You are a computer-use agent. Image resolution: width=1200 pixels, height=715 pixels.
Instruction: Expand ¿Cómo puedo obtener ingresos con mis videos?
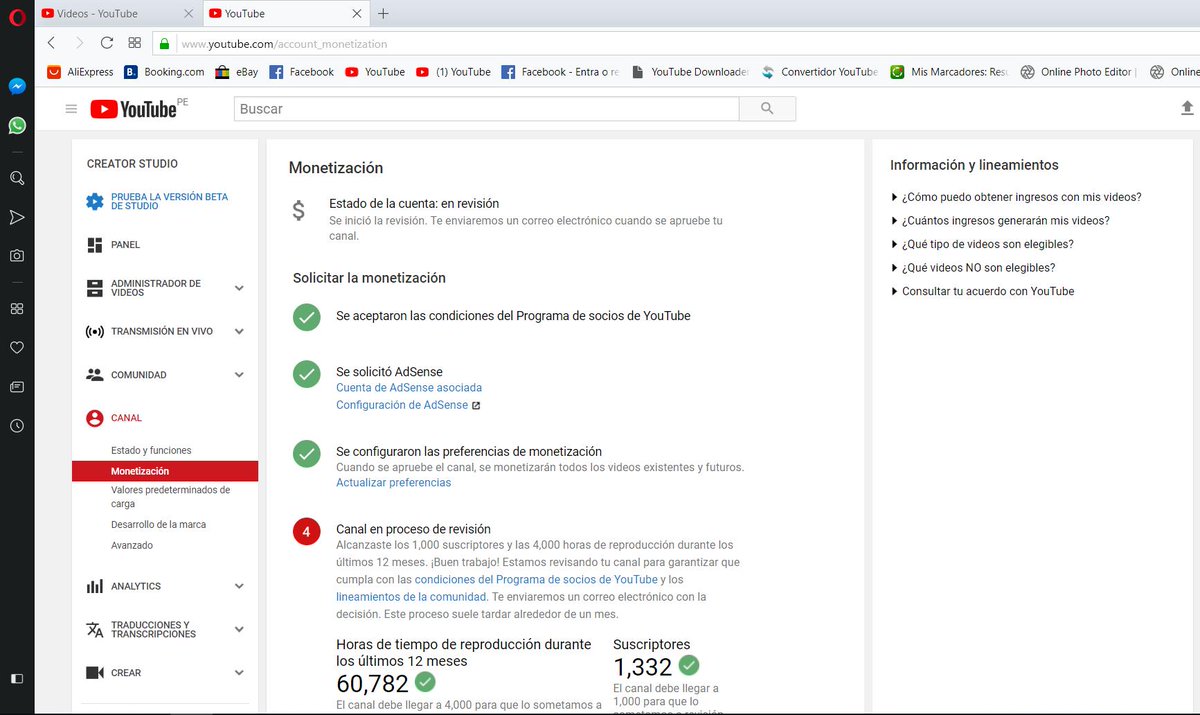[1016, 197]
